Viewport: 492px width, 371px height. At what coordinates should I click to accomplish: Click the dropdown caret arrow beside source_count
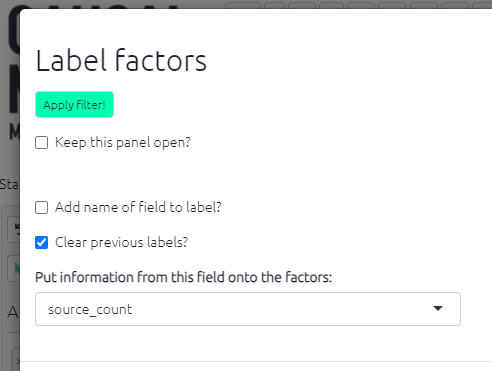[438, 308]
